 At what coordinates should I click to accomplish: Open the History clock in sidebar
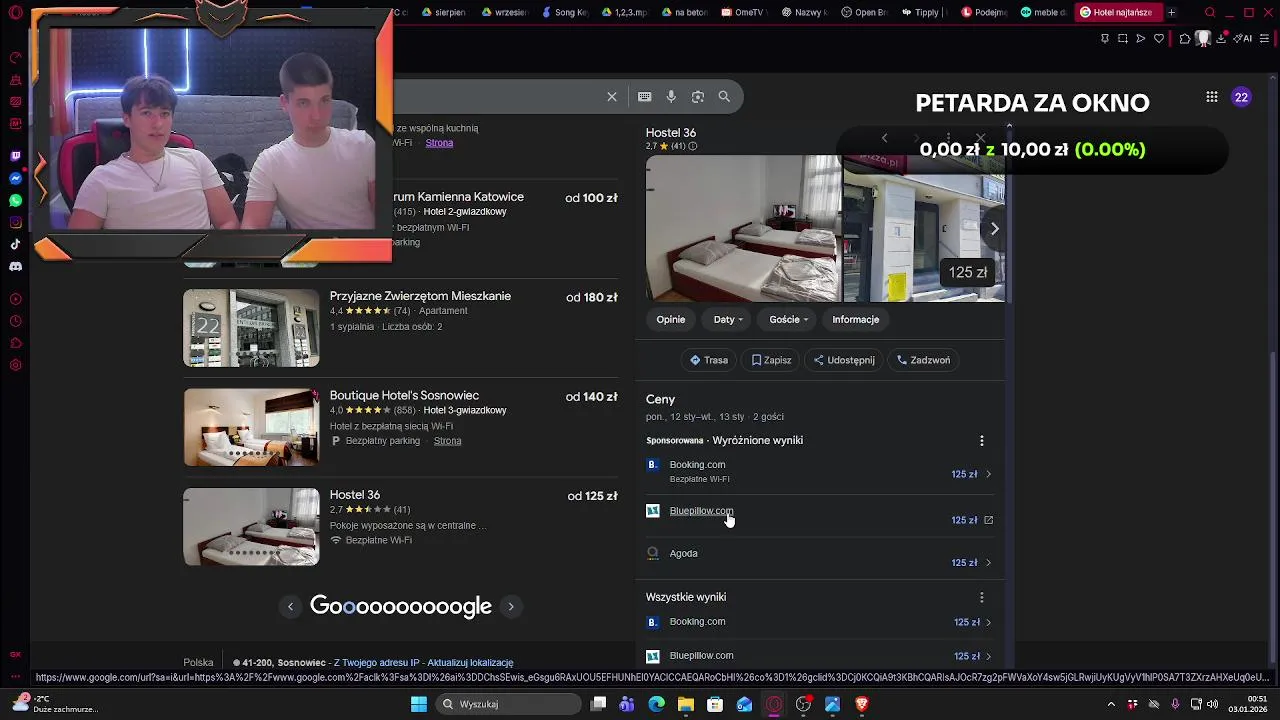click(x=15, y=321)
